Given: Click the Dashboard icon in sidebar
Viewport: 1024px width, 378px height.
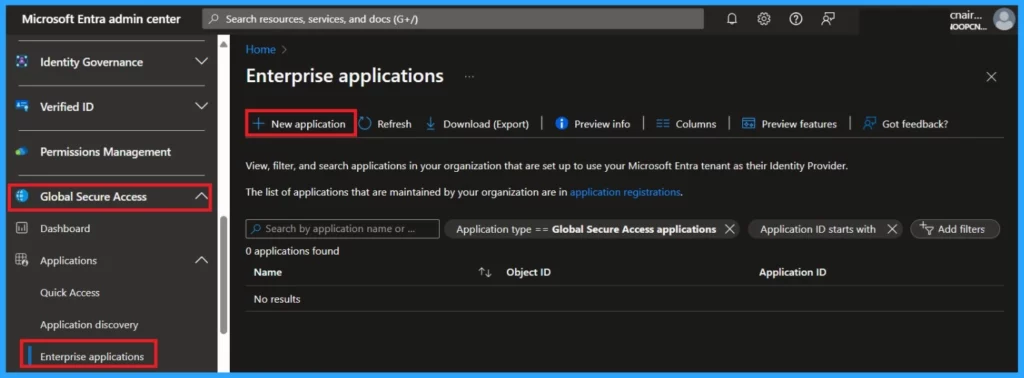Looking at the screenshot, I should pos(22,228).
